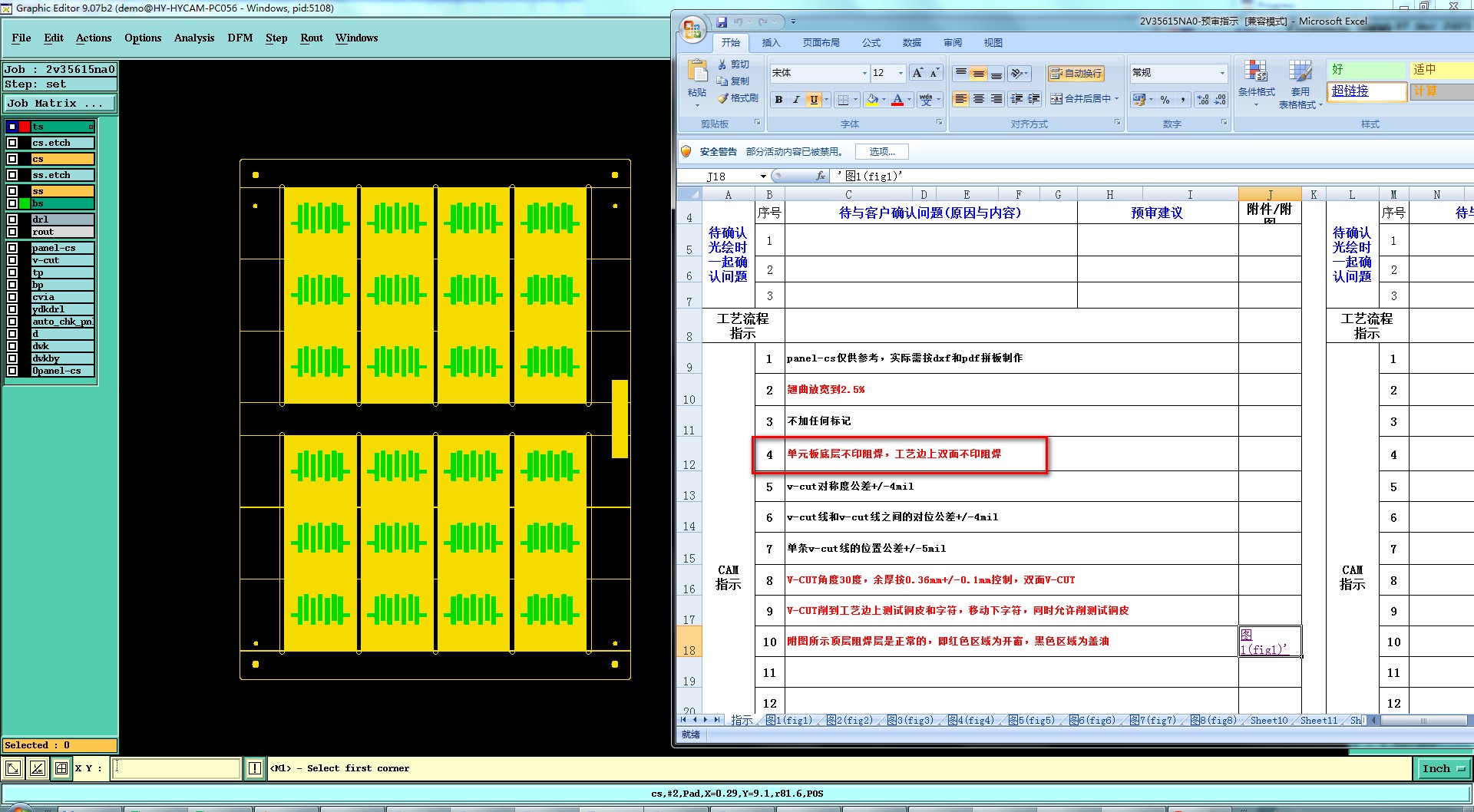Image resolution: width=1474 pixels, height=812 pixels.
Task: Open the number format dropdown (常规)
Action: [x=1222, y=73]
